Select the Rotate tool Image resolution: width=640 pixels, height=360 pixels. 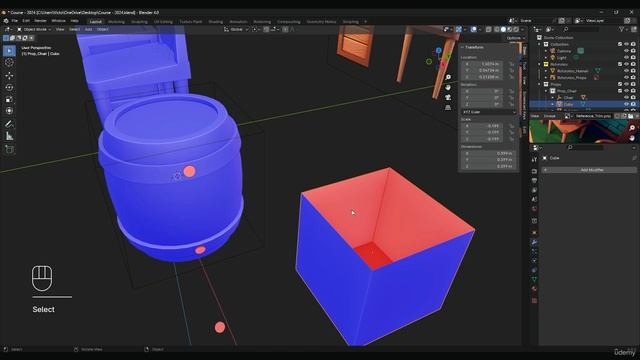(x=9, y=87)
